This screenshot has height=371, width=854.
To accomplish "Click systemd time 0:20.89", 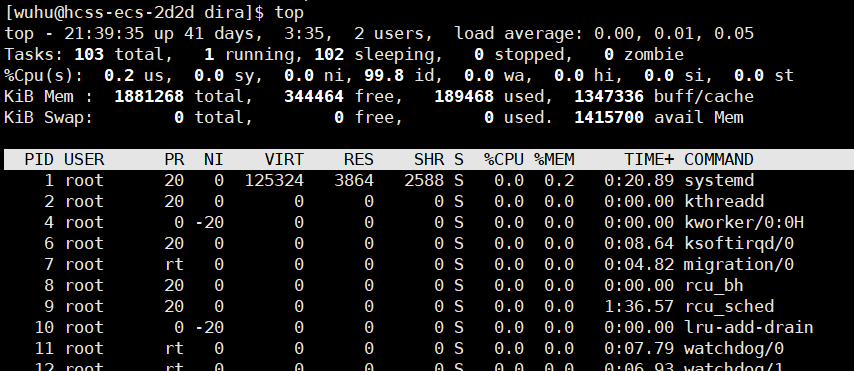I will 639,180.
